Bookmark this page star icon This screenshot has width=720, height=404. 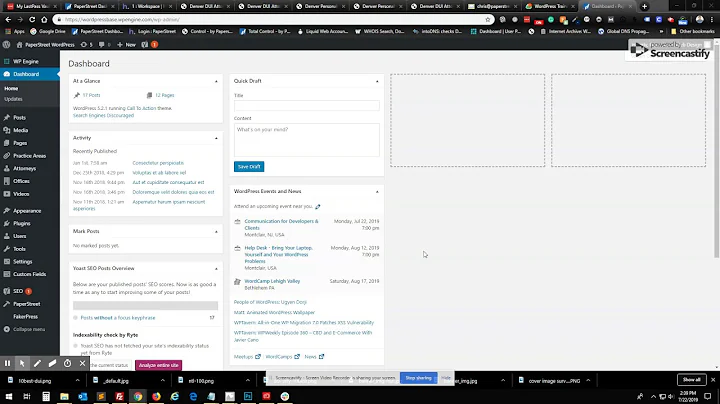click(488, 20)
